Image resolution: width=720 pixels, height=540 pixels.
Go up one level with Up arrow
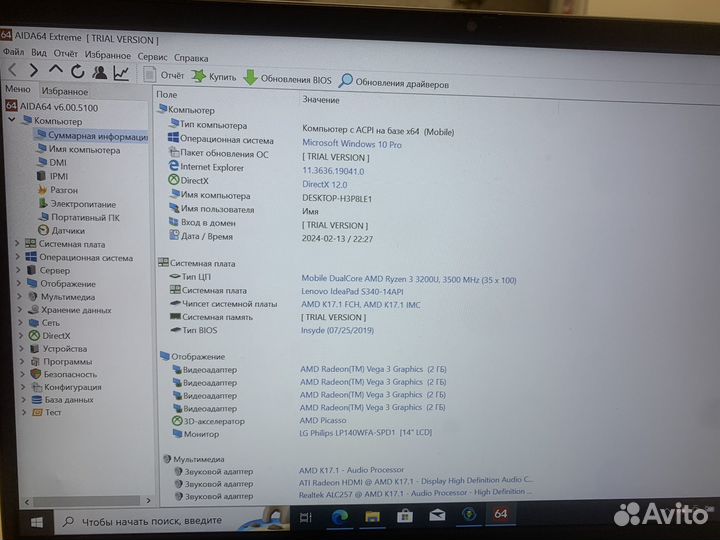click(56, 70)
